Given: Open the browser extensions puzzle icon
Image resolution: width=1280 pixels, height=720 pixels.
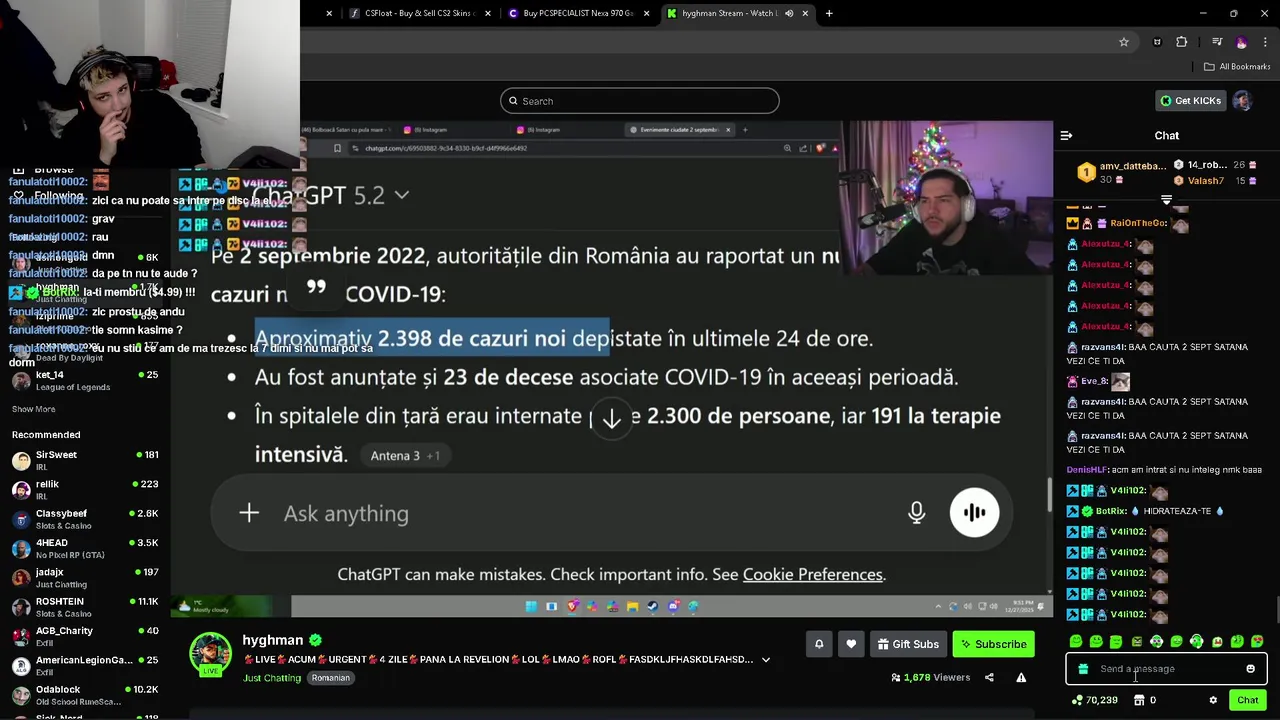Looking at the screenshot, I should 1182,42.
